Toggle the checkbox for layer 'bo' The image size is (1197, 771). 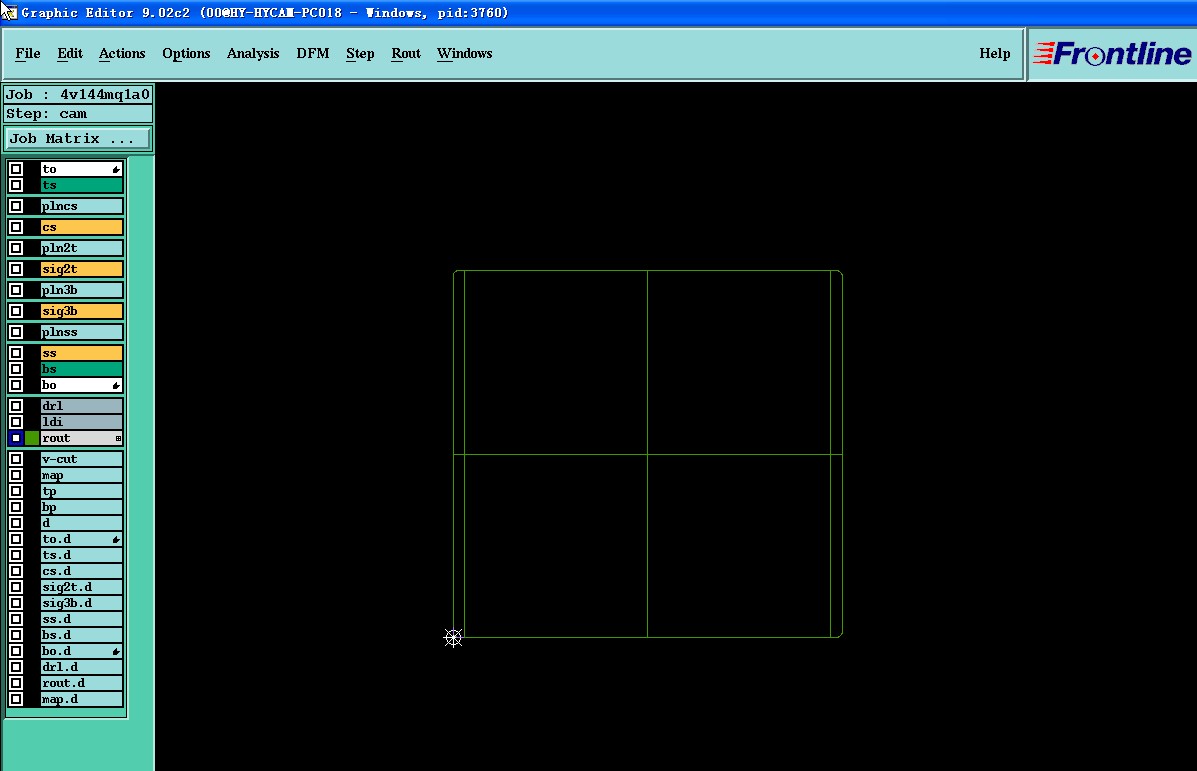coord(16,385)
